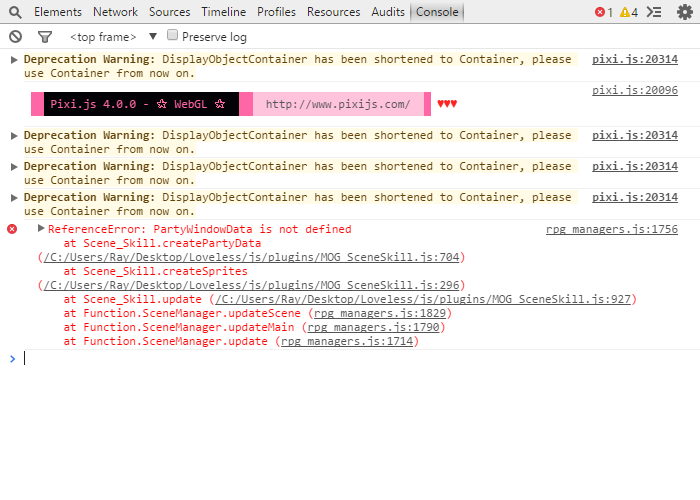Expand the first Deprecation Warning entry
Image resolution: width=700 pixels, height=500 pixels.
pyautogui.click(x=14, y=59)
